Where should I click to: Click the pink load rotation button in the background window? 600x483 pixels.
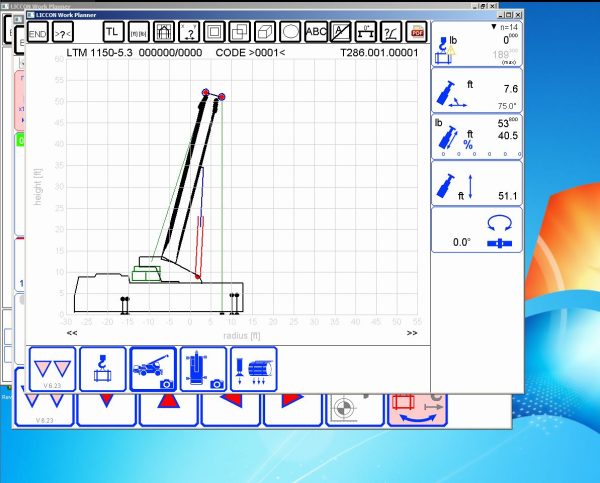point(417,410)
